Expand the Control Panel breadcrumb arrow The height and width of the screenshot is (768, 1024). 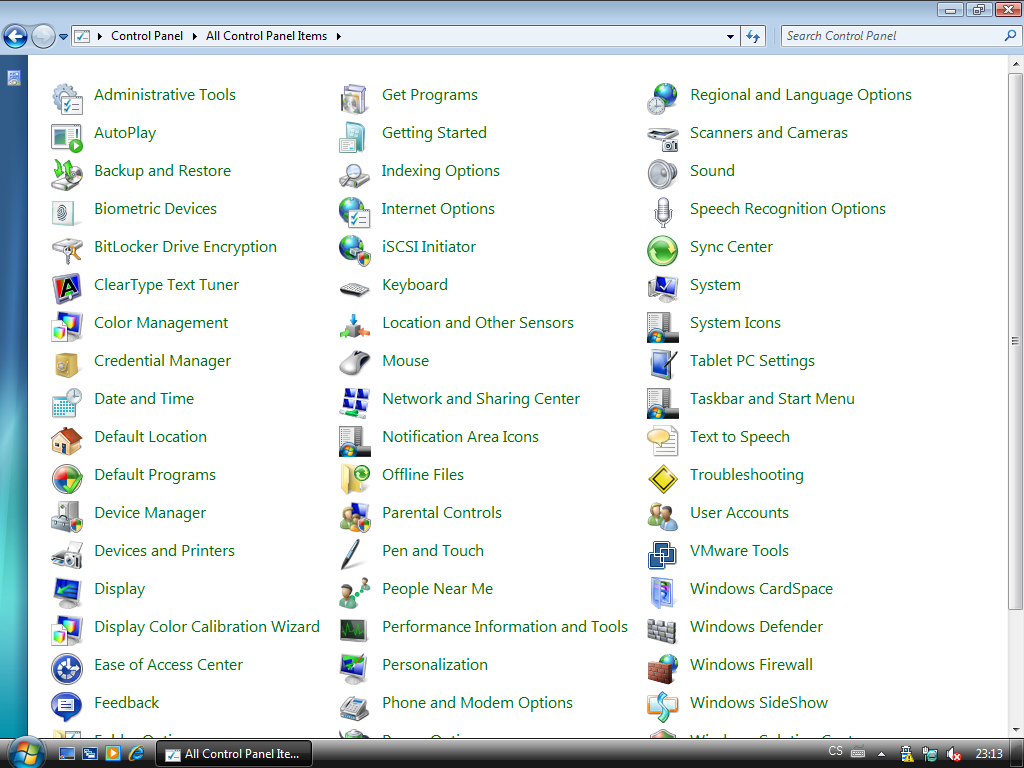coord(195,36)
